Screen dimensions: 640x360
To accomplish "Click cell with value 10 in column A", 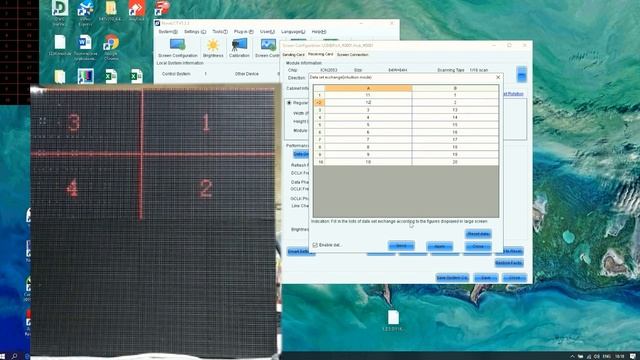I will 368,162.
